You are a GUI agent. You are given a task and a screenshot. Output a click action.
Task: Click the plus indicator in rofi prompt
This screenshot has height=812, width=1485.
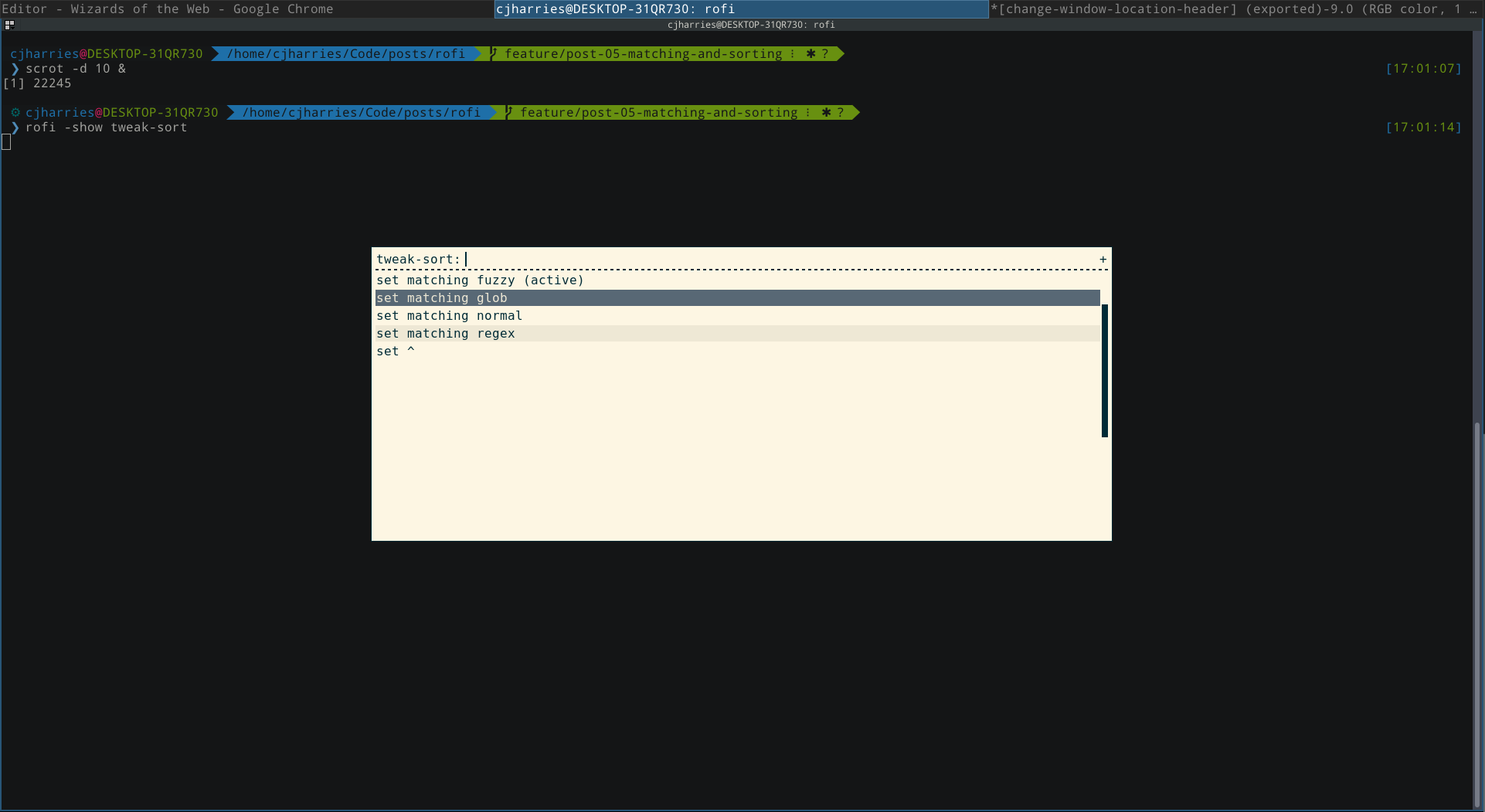coord(1103,260)
